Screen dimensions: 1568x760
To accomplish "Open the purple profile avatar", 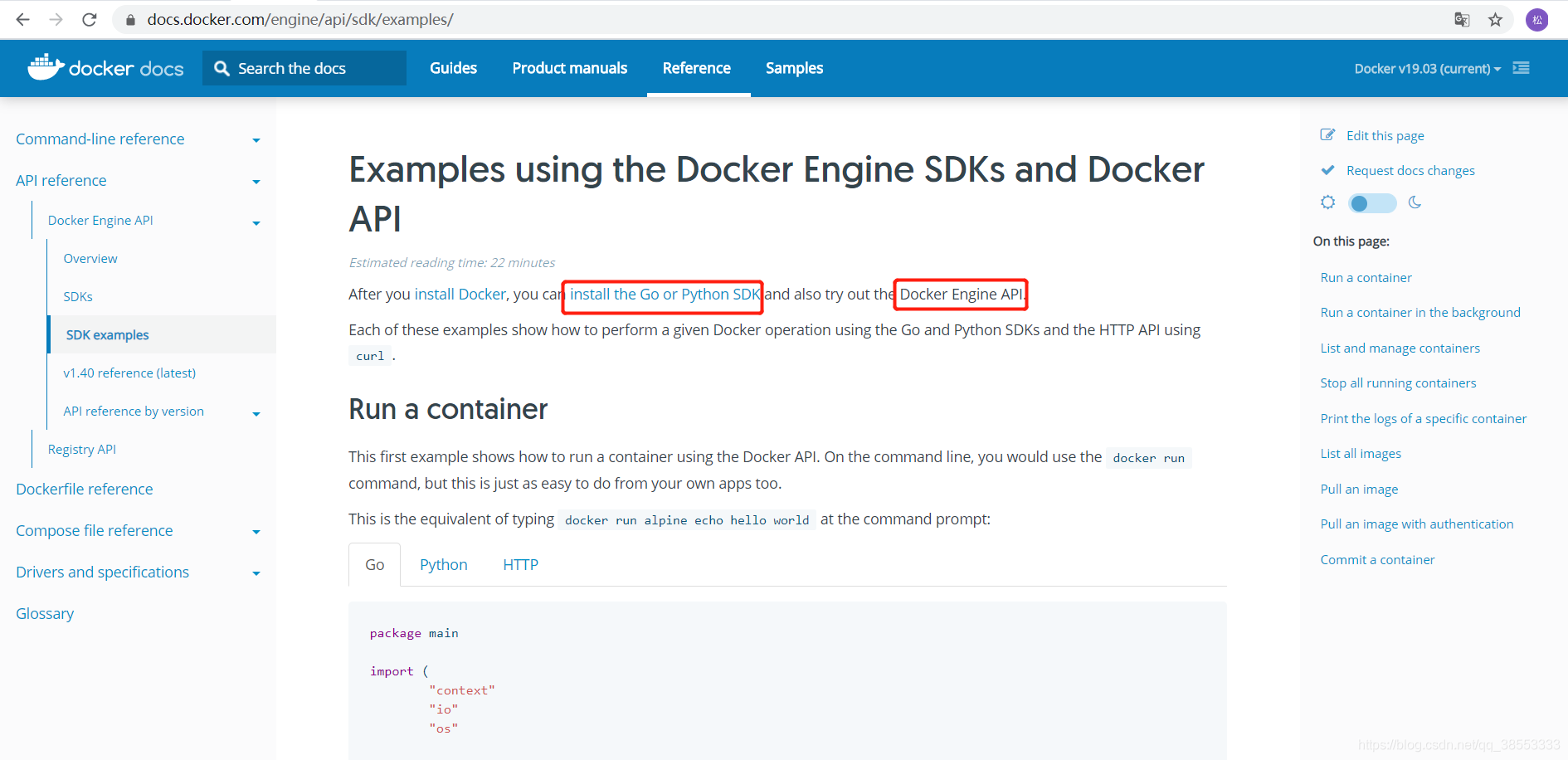I will pos(1537,19).
